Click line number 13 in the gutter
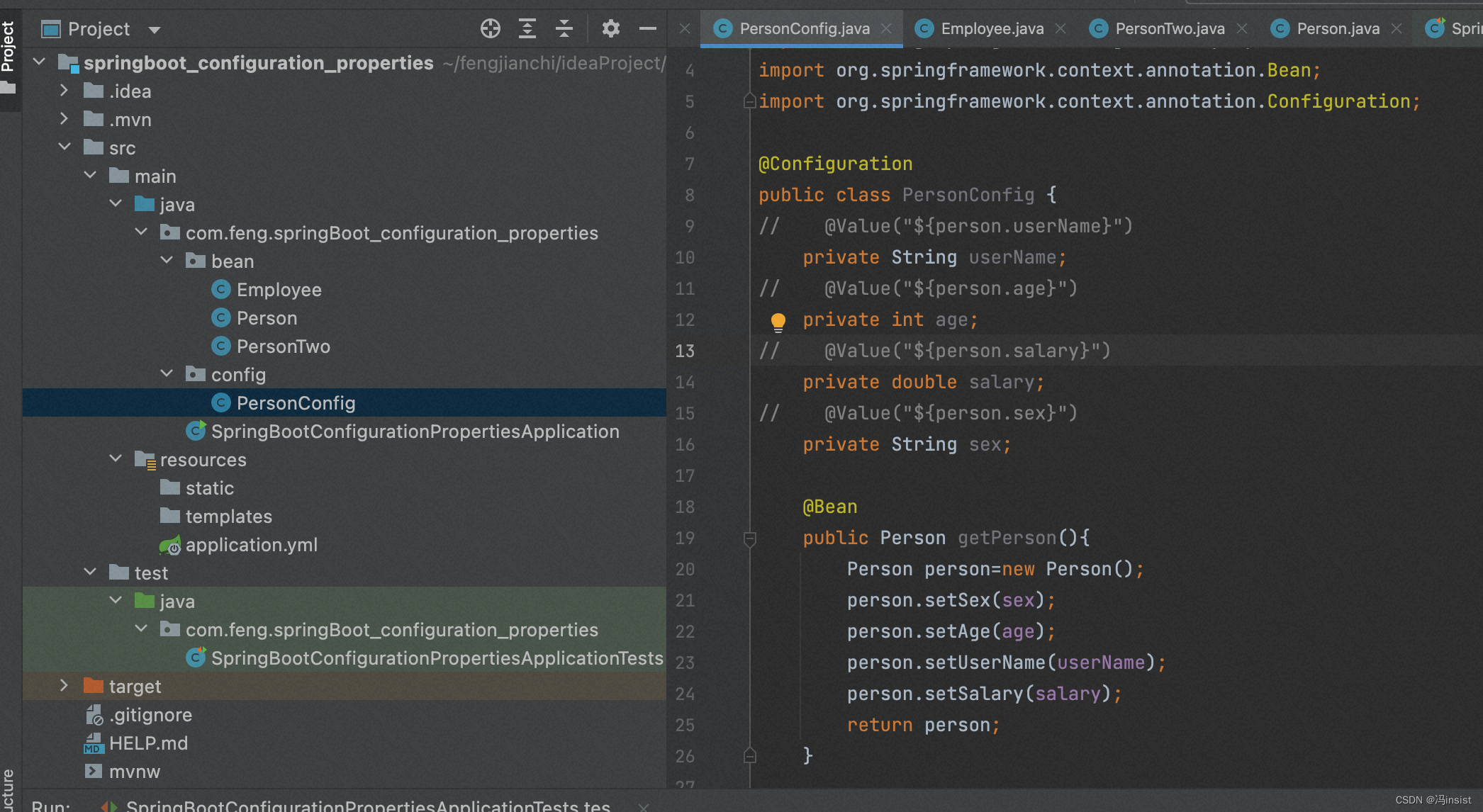 tap(685, 351)
